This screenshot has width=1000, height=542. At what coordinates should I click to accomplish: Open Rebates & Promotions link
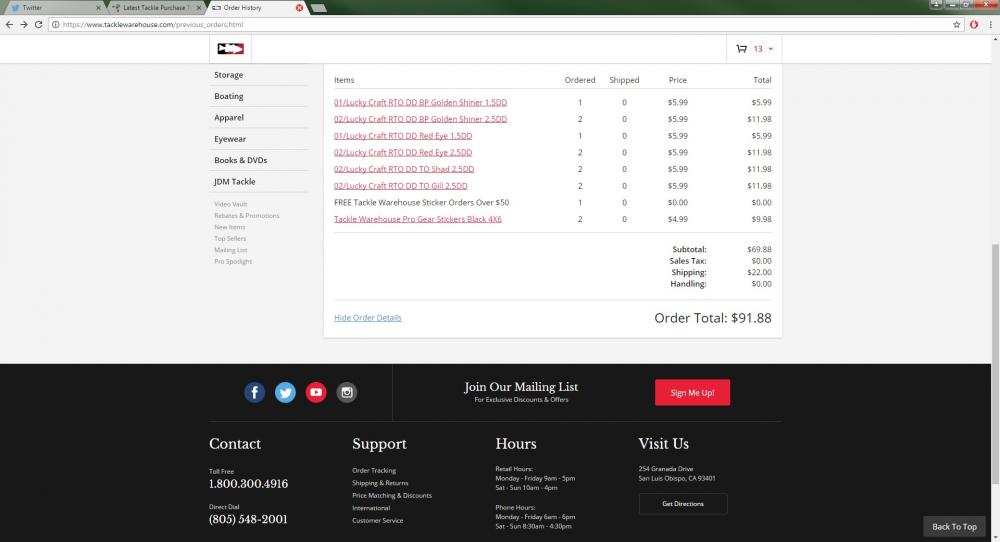point(246,216)
